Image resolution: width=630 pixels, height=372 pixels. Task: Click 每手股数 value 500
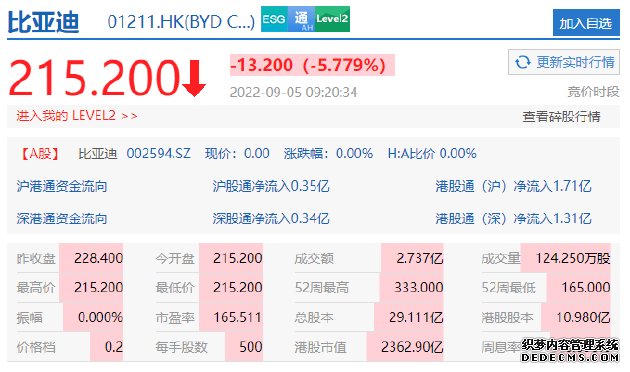coord(251,347)
